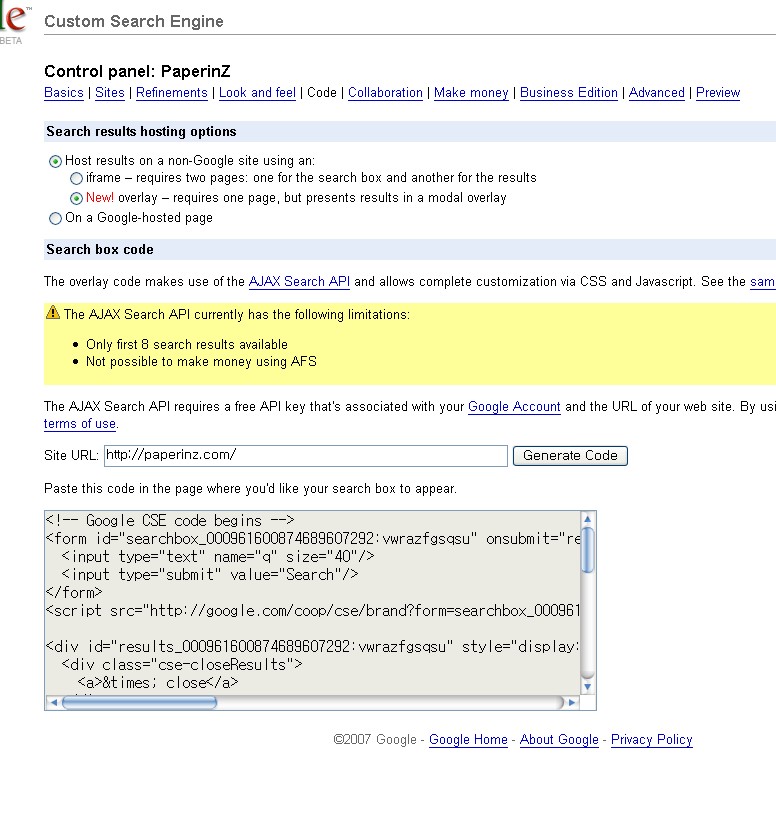Open the Make money tab

coord(471,93)
